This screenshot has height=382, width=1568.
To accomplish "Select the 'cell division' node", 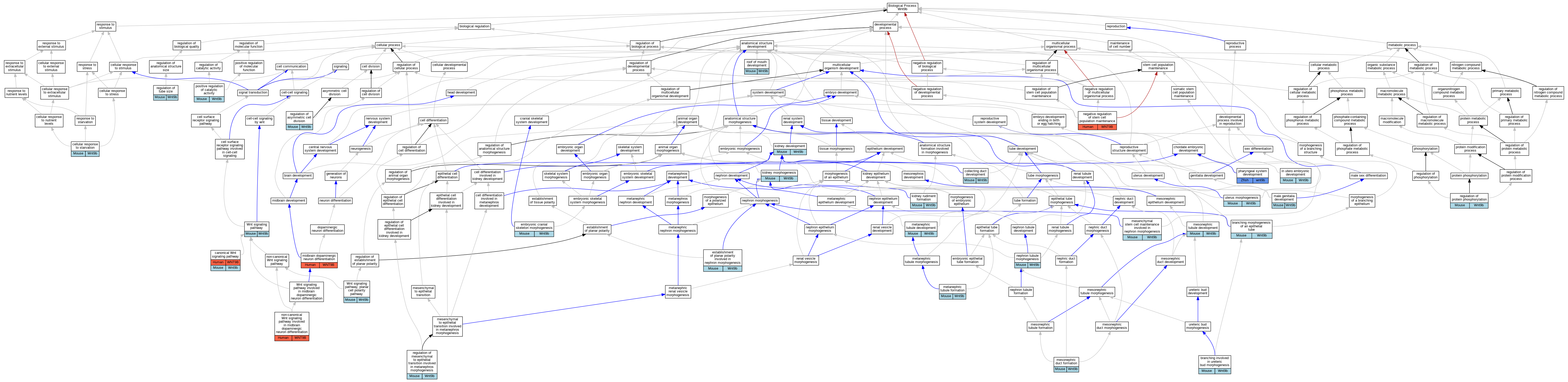I will [x=371, y=66].
